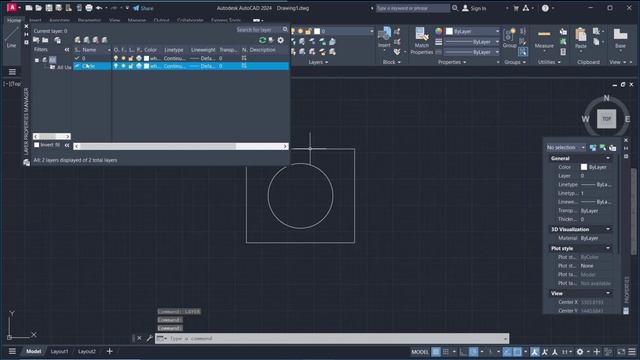Click the New Layer icon

[78, 40]
